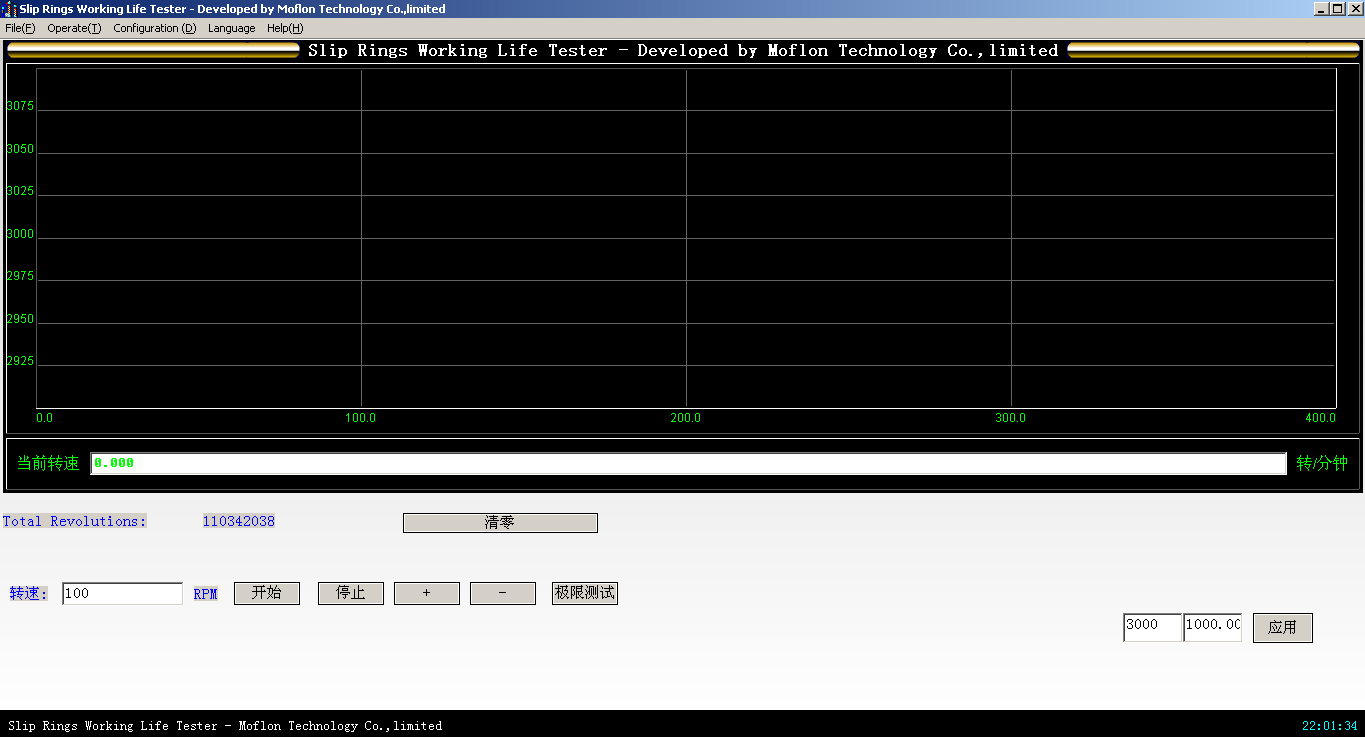
Task: Apply settings with the 应用 button
Action: 1282,627
